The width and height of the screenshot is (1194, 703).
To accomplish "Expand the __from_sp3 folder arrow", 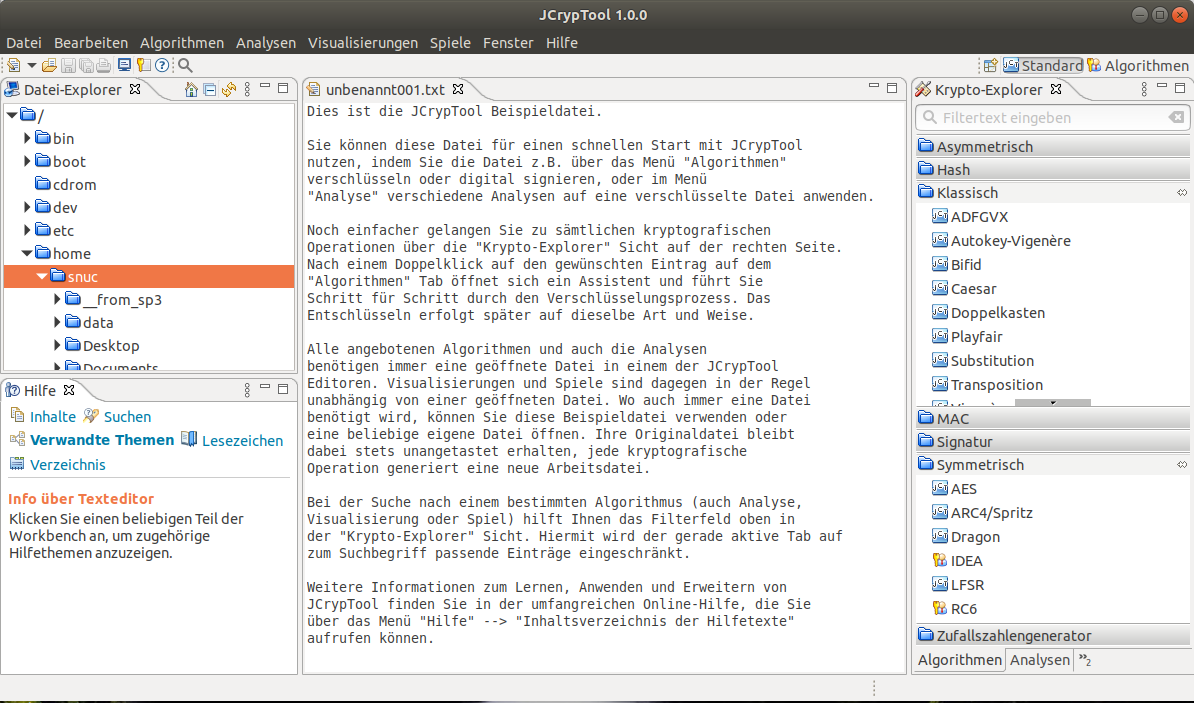I will tap(57, 299).
